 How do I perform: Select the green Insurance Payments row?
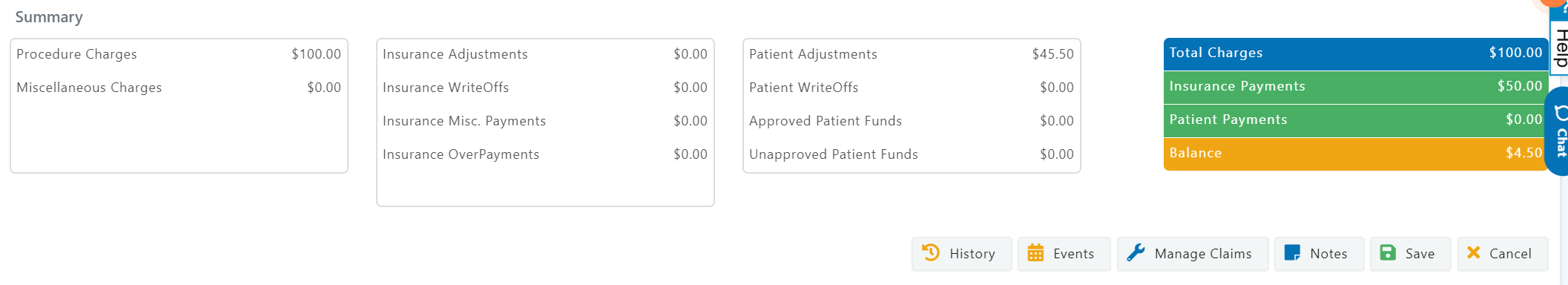coord(1356,87)
